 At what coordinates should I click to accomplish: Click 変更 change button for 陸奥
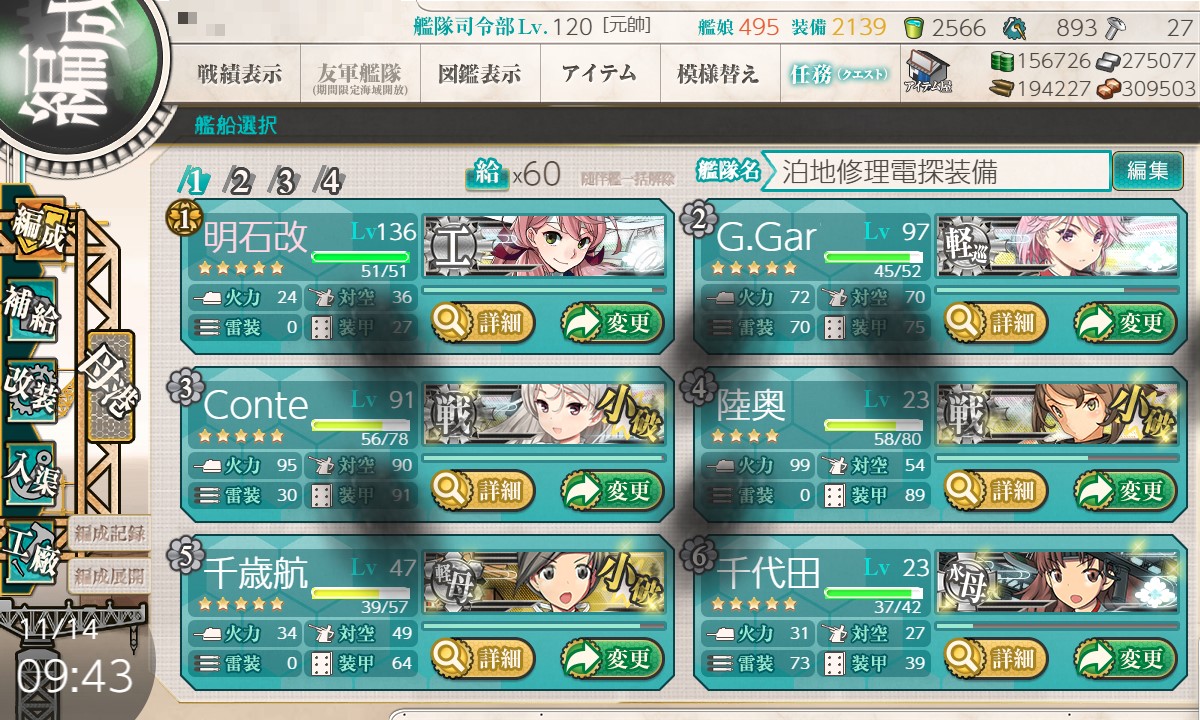coord(1125,490)
